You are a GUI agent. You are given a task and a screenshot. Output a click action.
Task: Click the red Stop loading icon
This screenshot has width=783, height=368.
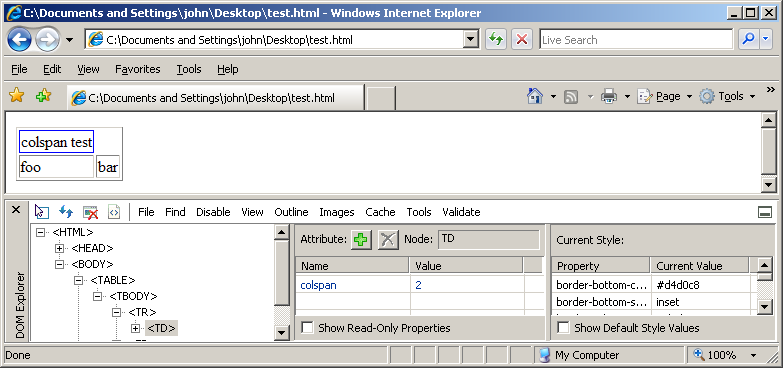522,39
